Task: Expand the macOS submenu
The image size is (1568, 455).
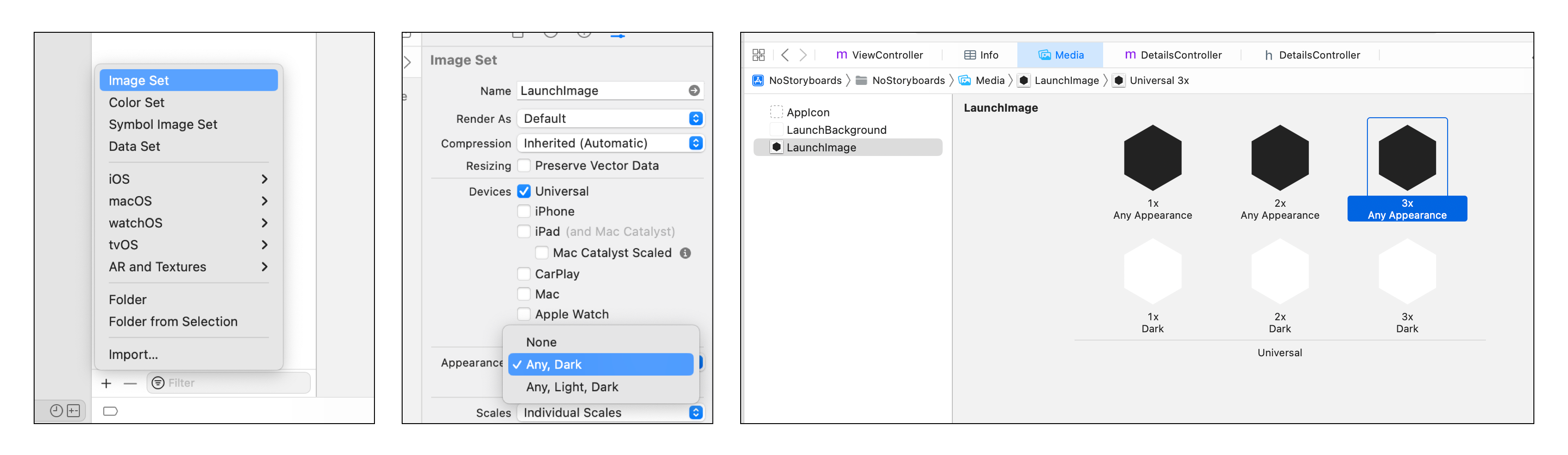Action: pos(189,201)
